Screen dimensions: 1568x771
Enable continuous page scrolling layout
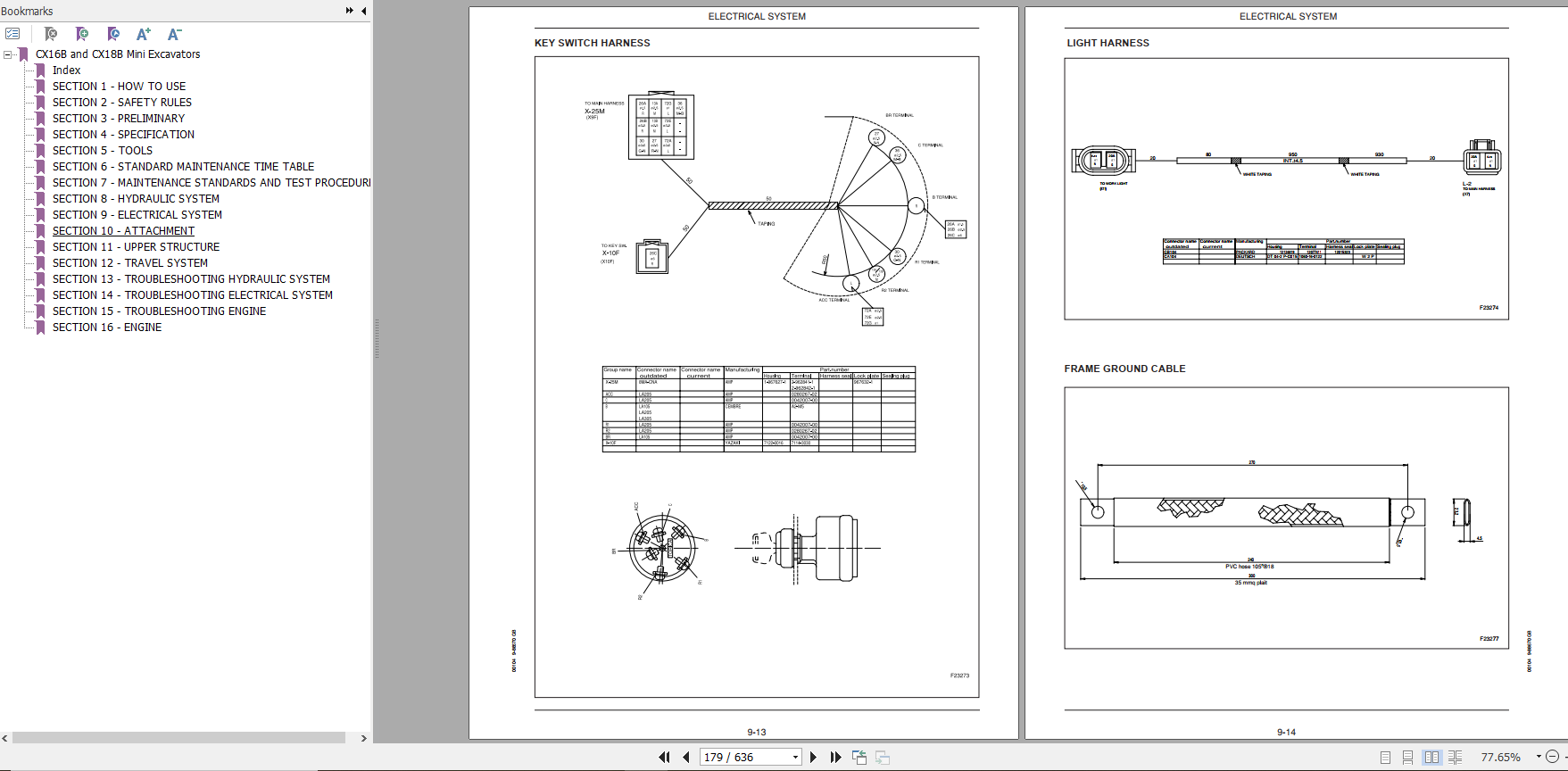pos(1407,757)
